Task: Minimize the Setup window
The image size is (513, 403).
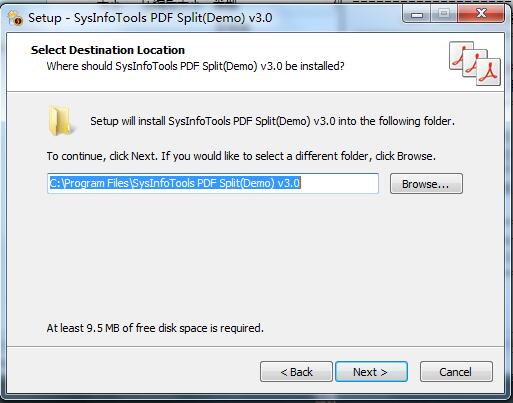Action: pos(417,14)
